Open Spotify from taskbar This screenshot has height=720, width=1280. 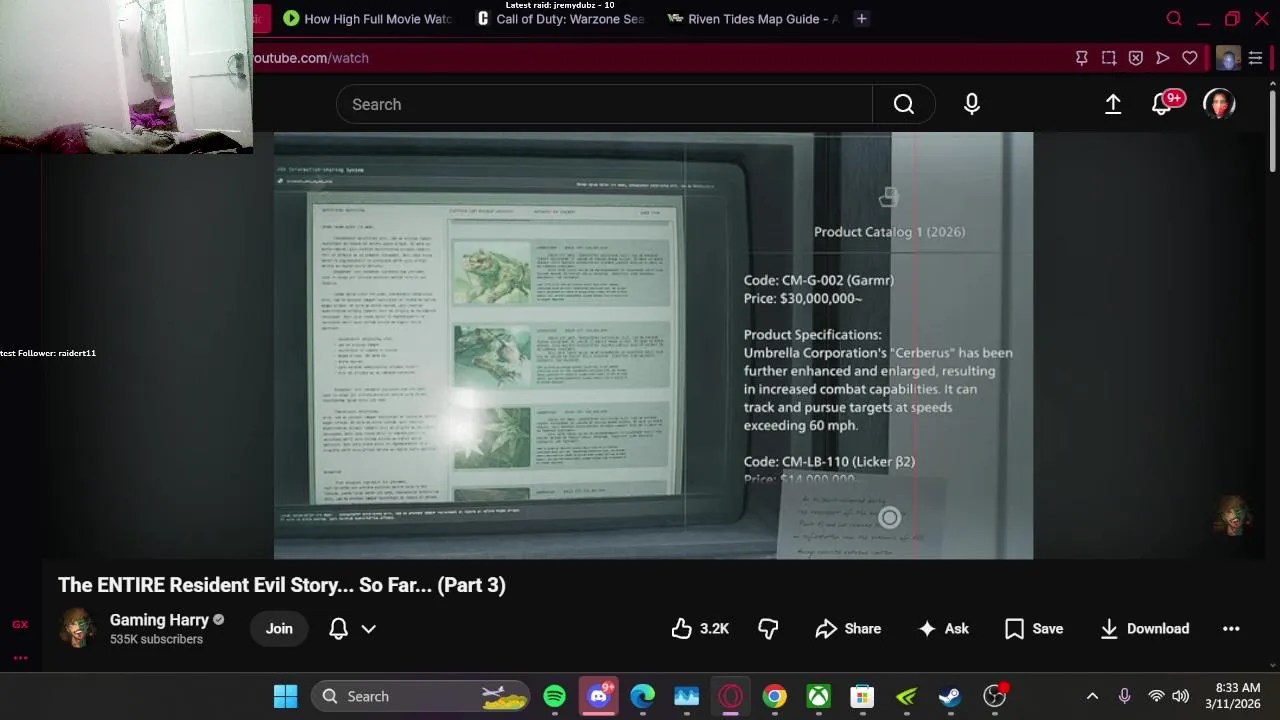(x=555, y=696)
